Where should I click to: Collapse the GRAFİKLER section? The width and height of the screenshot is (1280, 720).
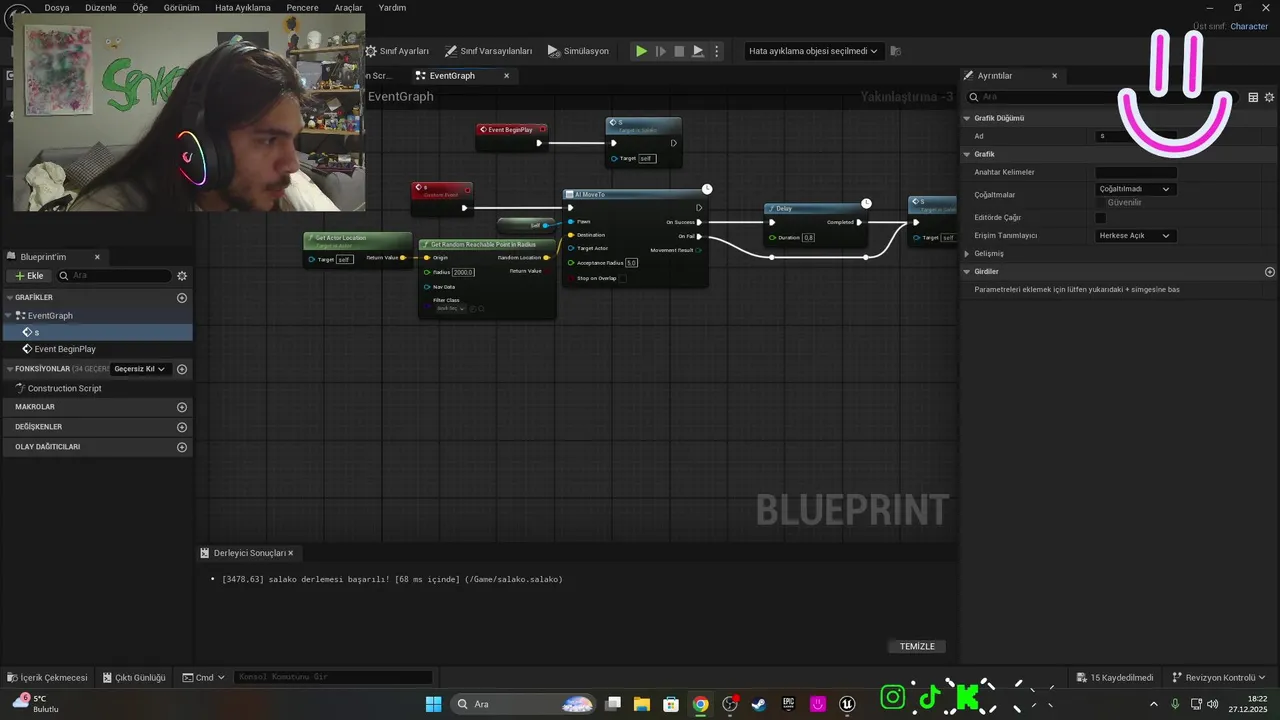pyautogui.click(x=9, y=297)
